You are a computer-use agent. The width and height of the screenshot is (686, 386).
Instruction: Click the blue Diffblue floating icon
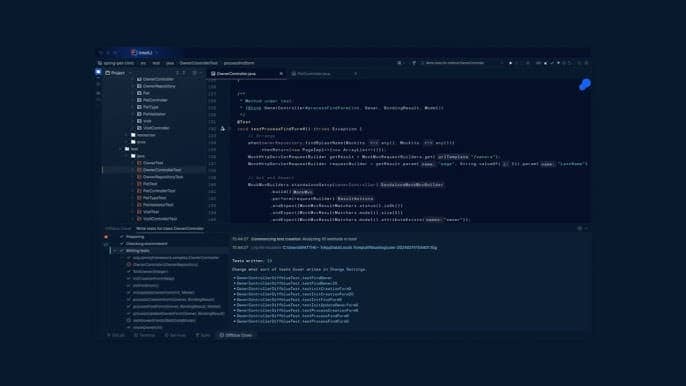click(584, 84)
